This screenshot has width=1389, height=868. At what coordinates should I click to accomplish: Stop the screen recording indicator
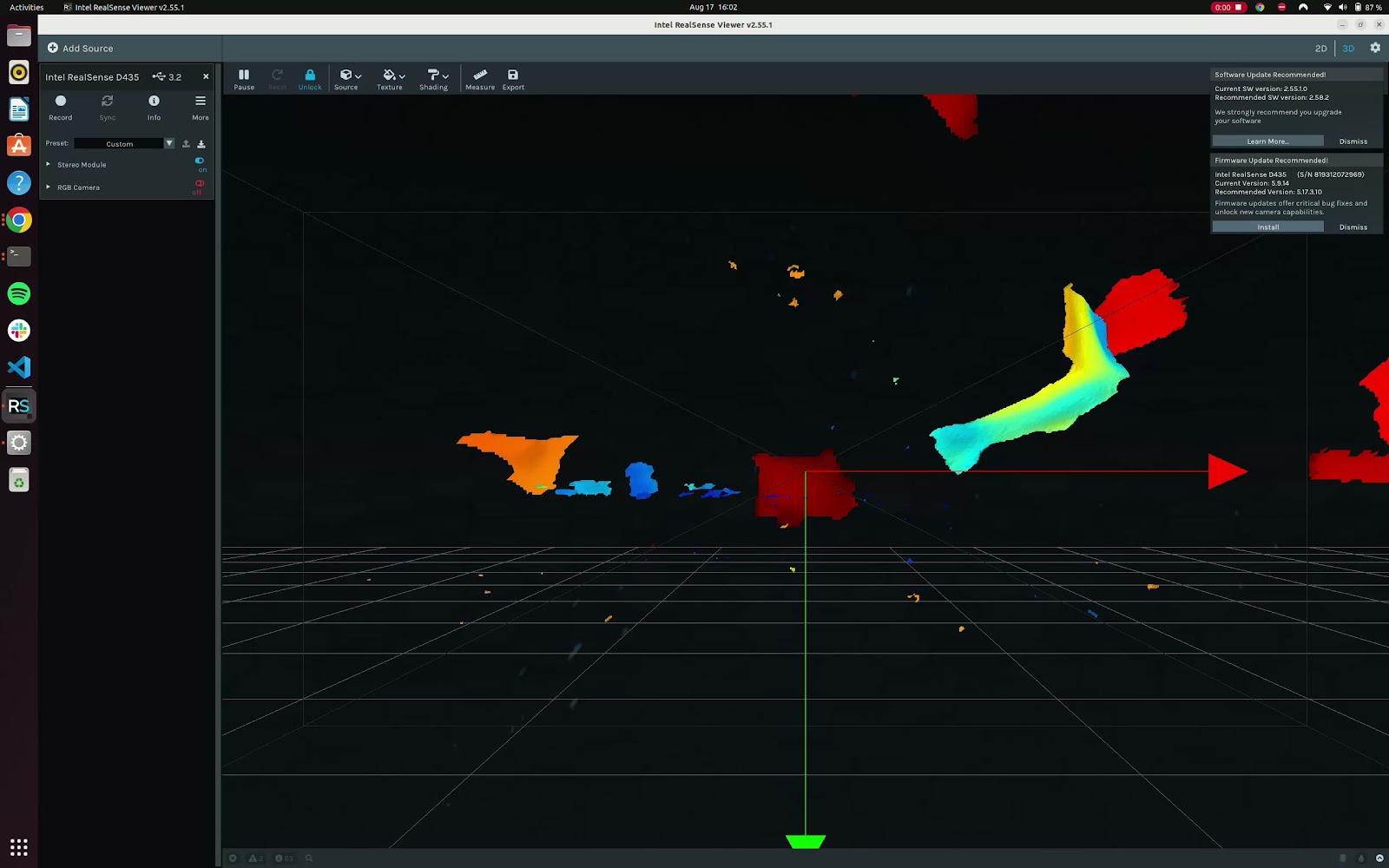tap(1228, 7)
